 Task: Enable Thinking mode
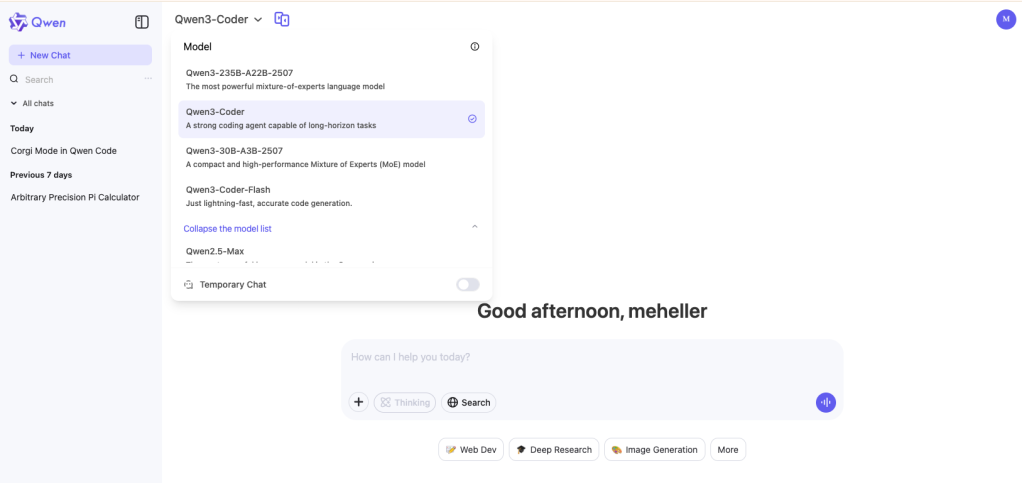pos(405,402)
